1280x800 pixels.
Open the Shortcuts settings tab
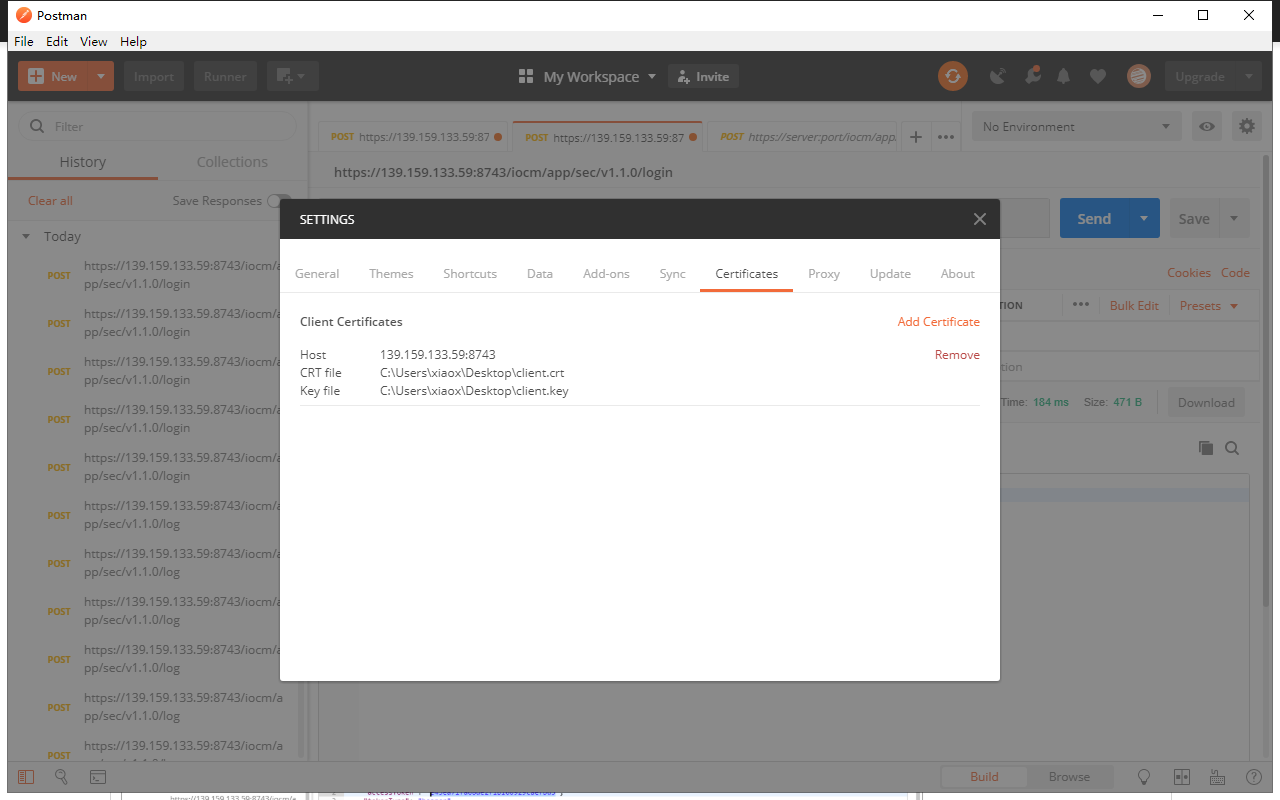click(x=470, y=274)
